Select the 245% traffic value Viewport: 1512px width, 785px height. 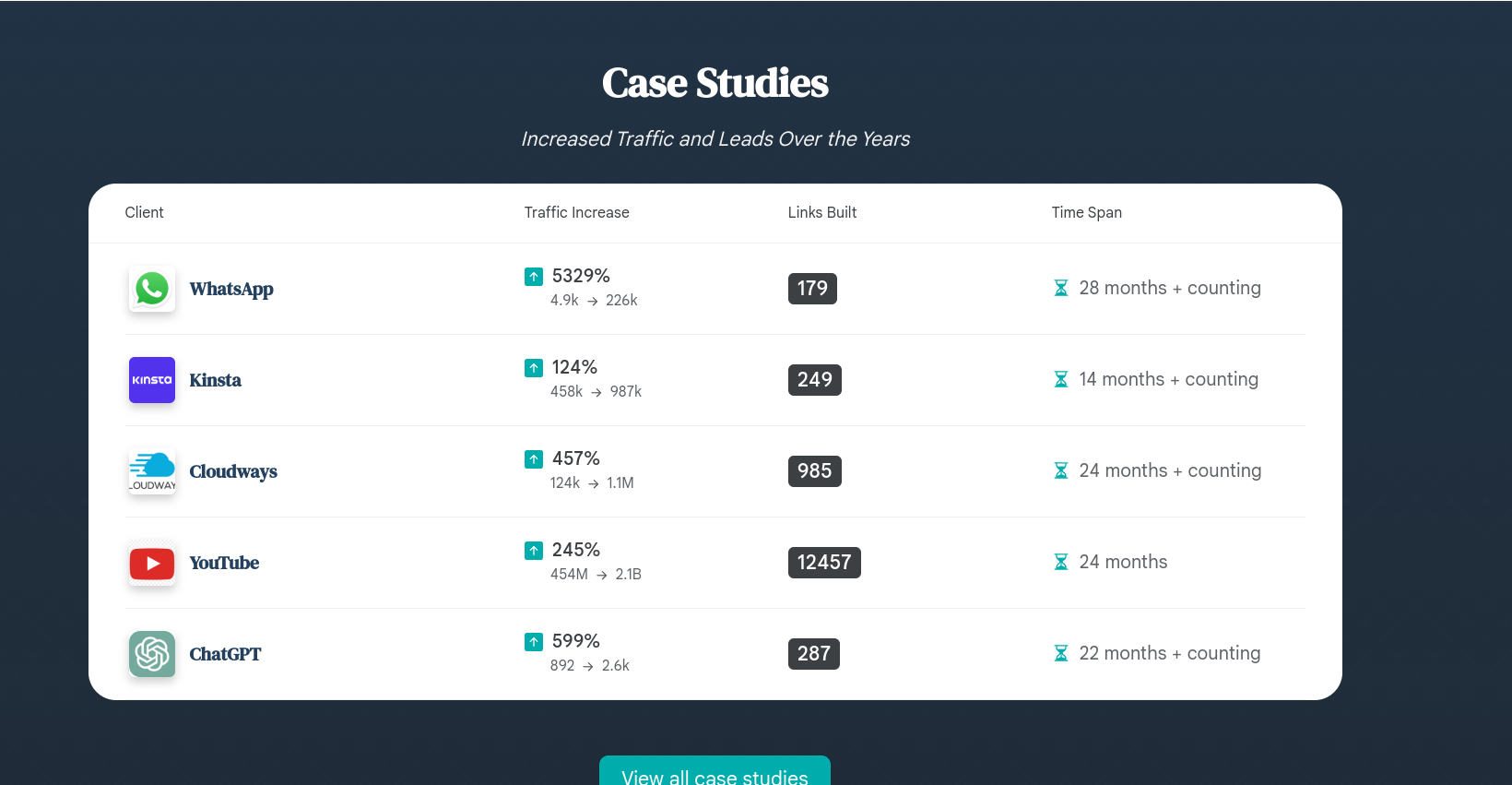click(575, 550)
